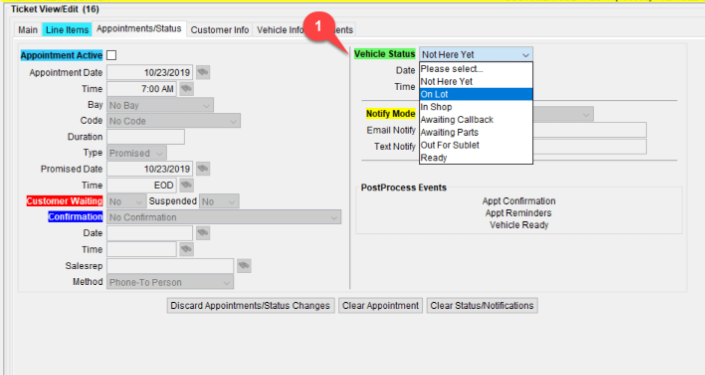The width and height of the screenshot is (705, 375).
Task: Expand the Bay dropdown
Action: pyautogui.click(x=160, y=105)
